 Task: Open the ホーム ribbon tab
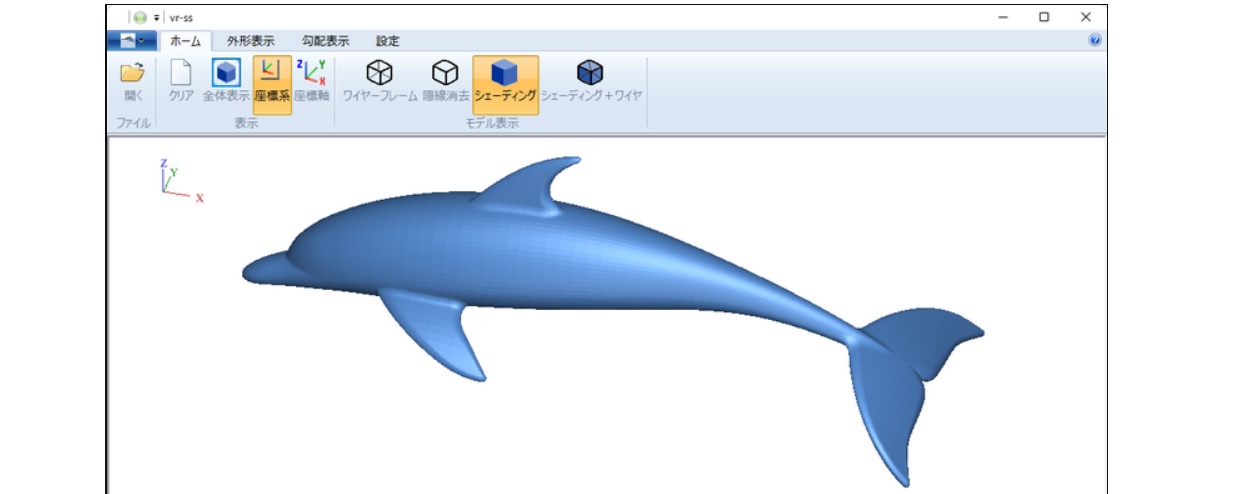click(185, 41)
